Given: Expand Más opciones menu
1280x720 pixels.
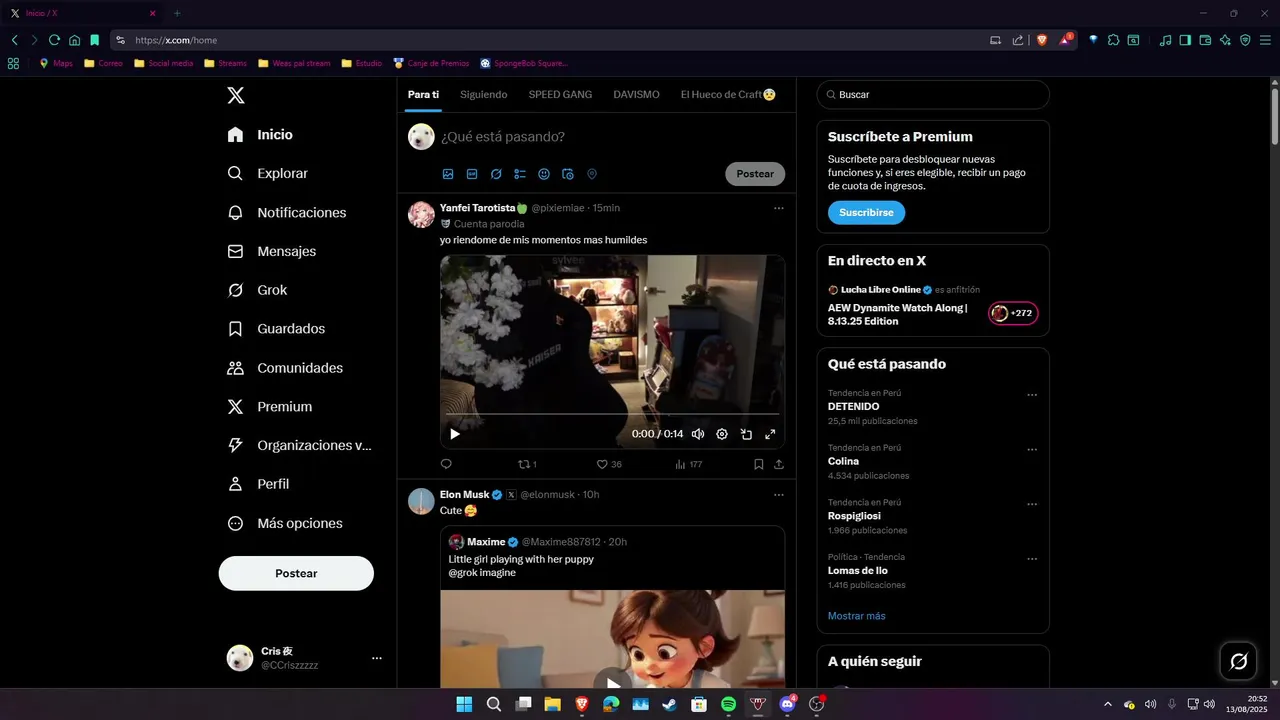Looking at the screenshot, I should coord(285,523).
